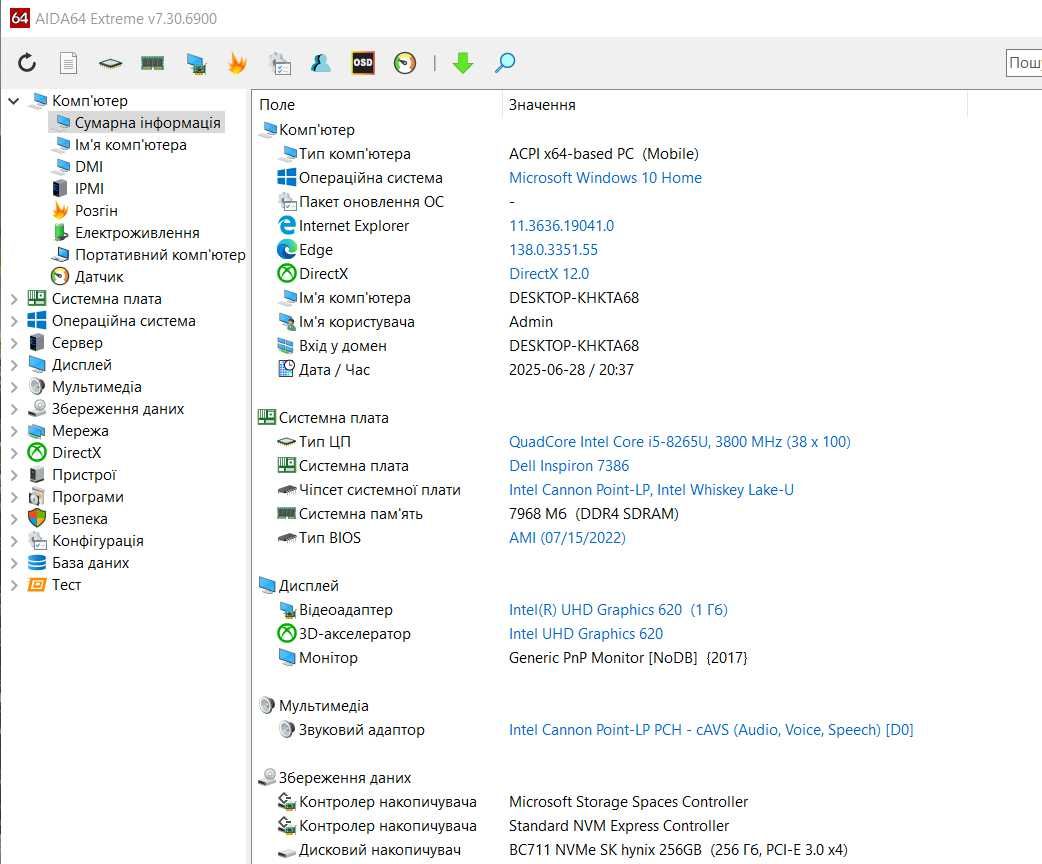Open the DirectX 12.0 link
The width and height of the screenshot is (1042, 864).
[x=549, y=273]
